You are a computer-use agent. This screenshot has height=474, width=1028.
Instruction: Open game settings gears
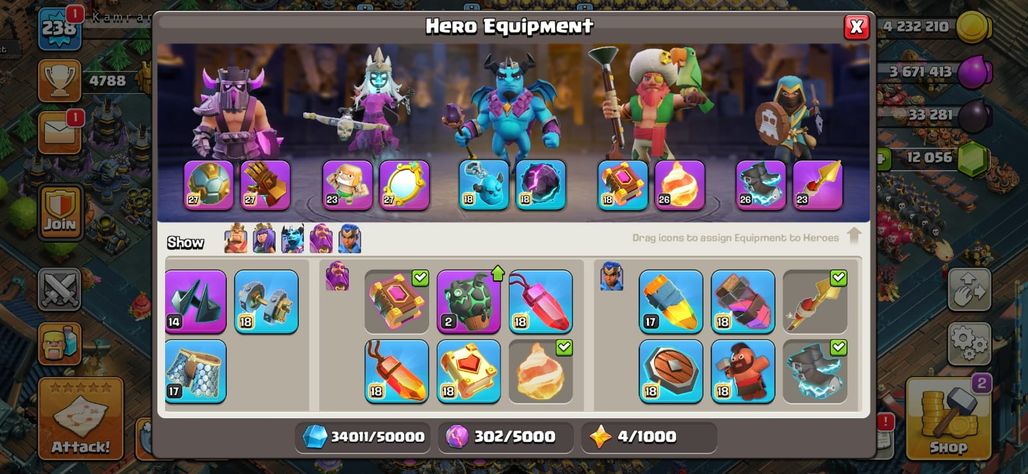tap(970, 344)
